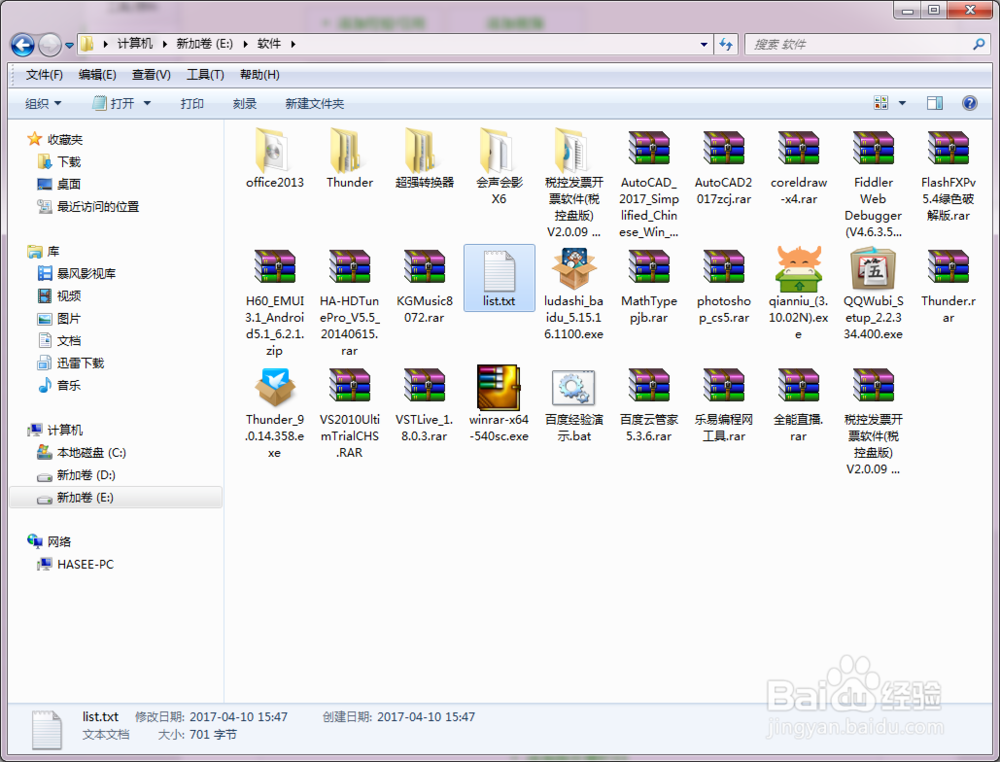Open 下载 in favorites
The width and height of the screenshot is (1000, 762).
(59, 162)
